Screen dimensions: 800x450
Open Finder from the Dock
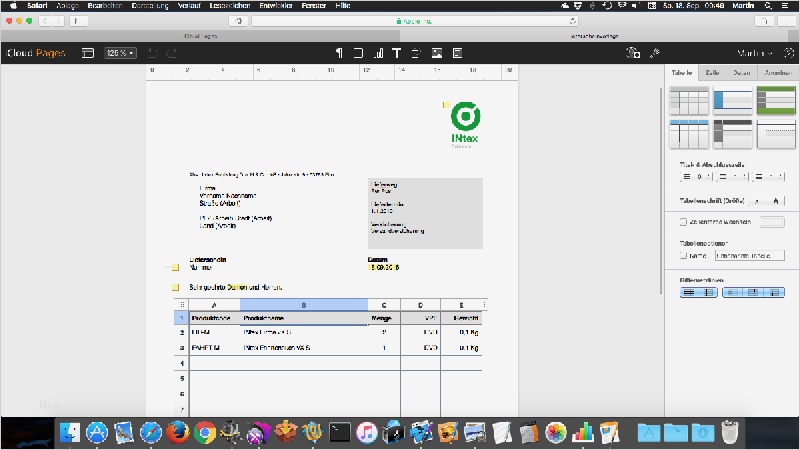point(69,433)
